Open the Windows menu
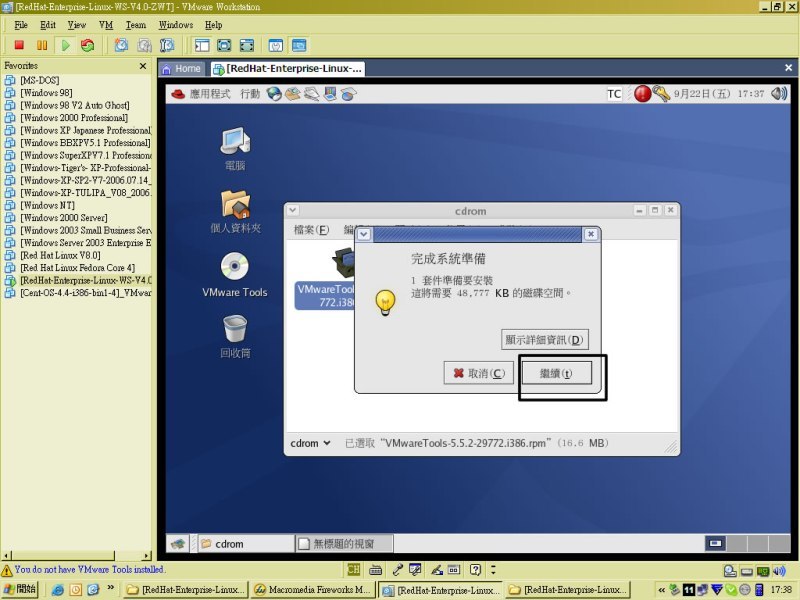Screen dimensions: 800x600 point(176,25)
